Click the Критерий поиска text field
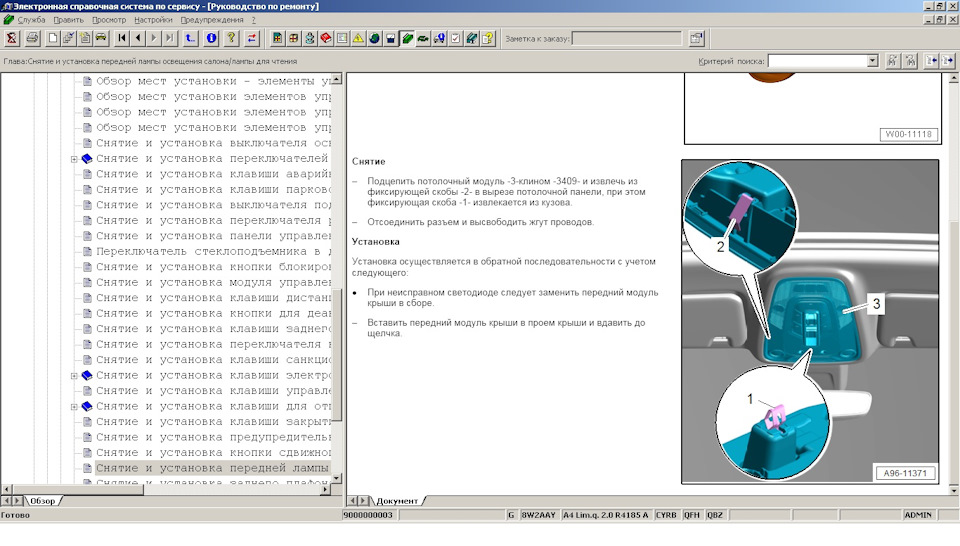The image size is (960, 546). 817,61
